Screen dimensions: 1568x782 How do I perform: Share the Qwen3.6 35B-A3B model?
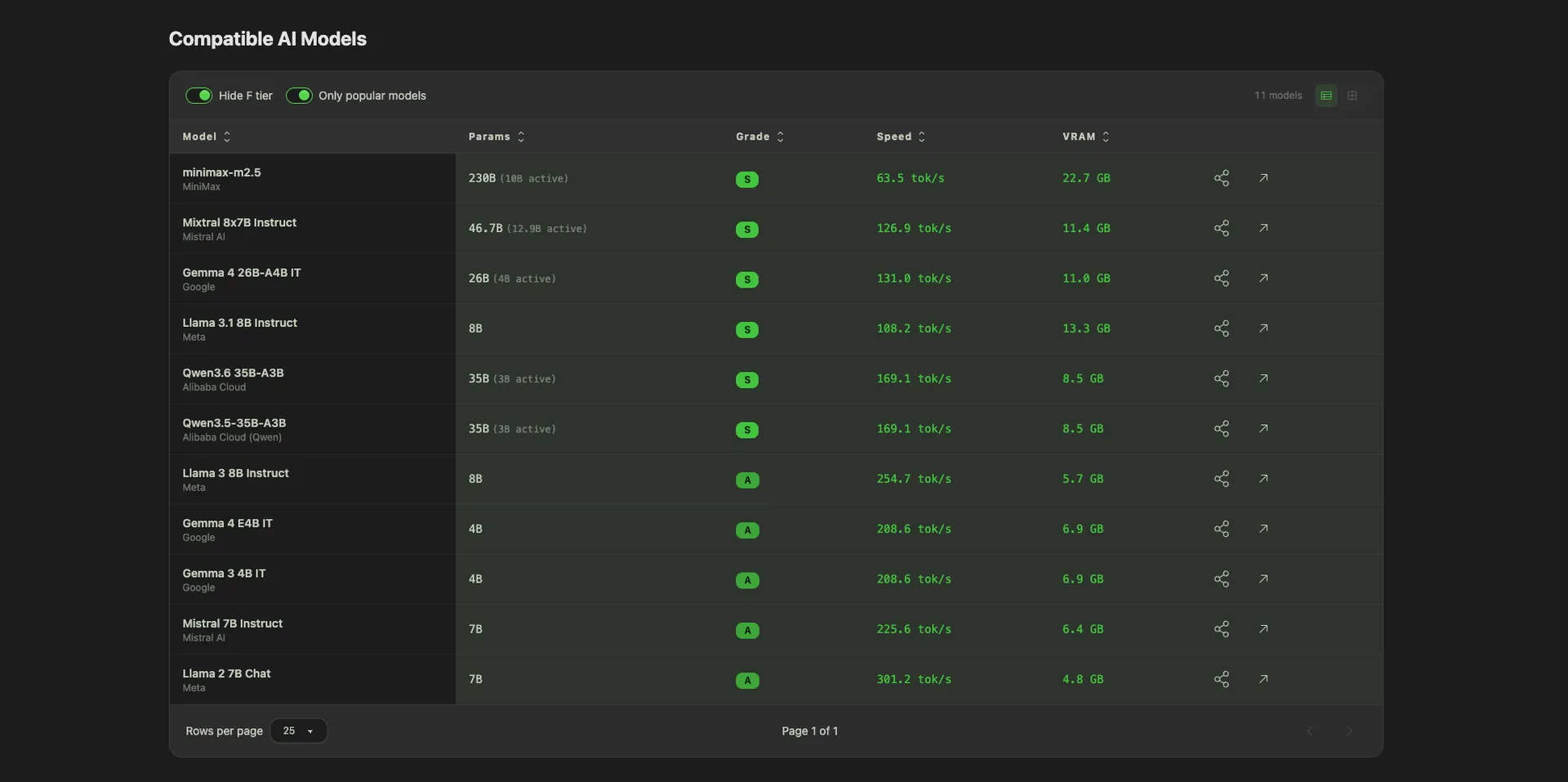pos(1222,378)
